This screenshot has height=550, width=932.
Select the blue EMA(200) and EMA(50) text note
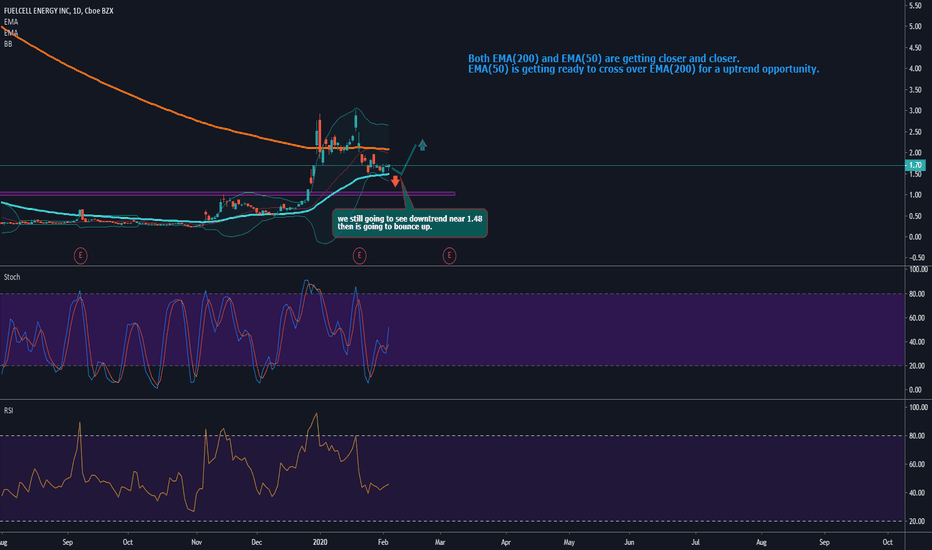tap(643, 64)
